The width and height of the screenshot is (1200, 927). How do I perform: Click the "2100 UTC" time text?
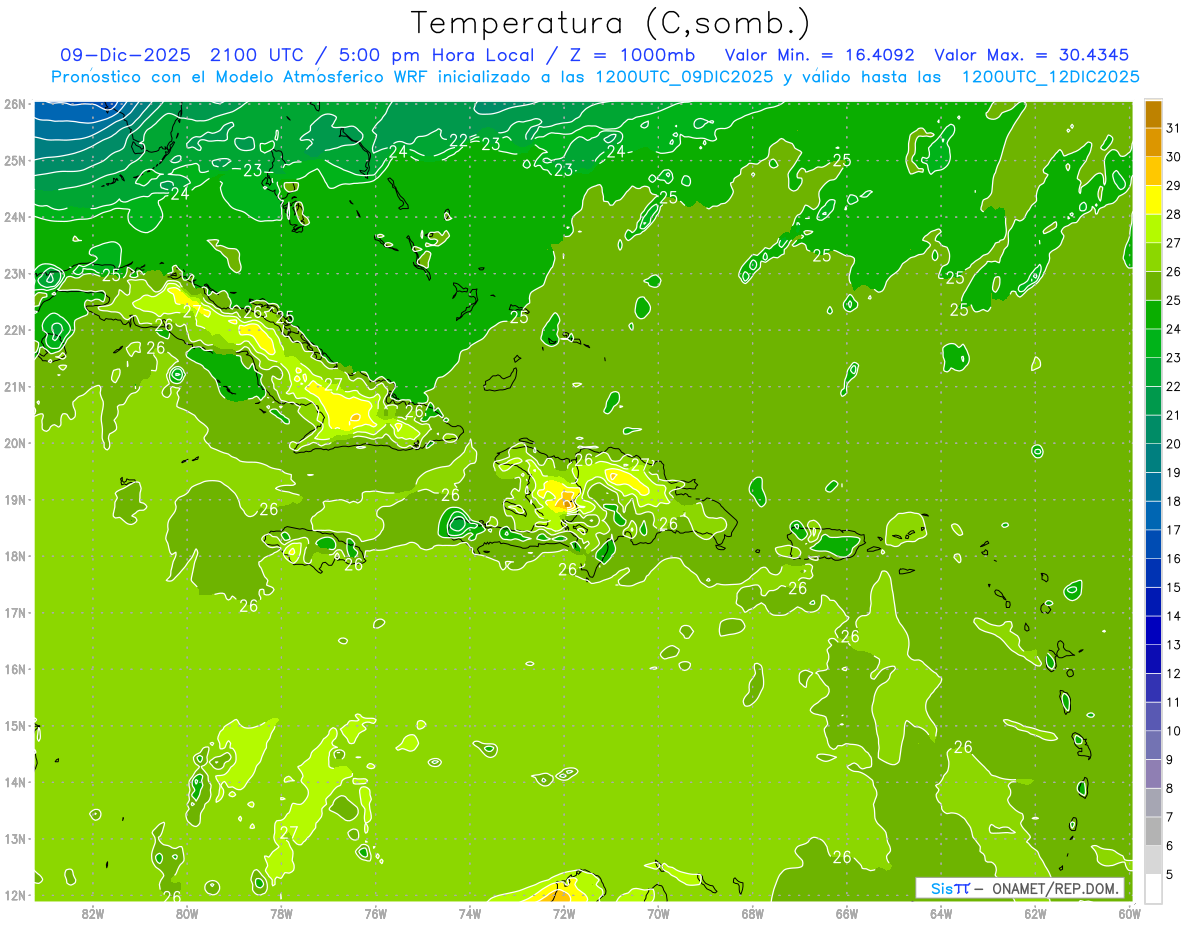[255, 55]
